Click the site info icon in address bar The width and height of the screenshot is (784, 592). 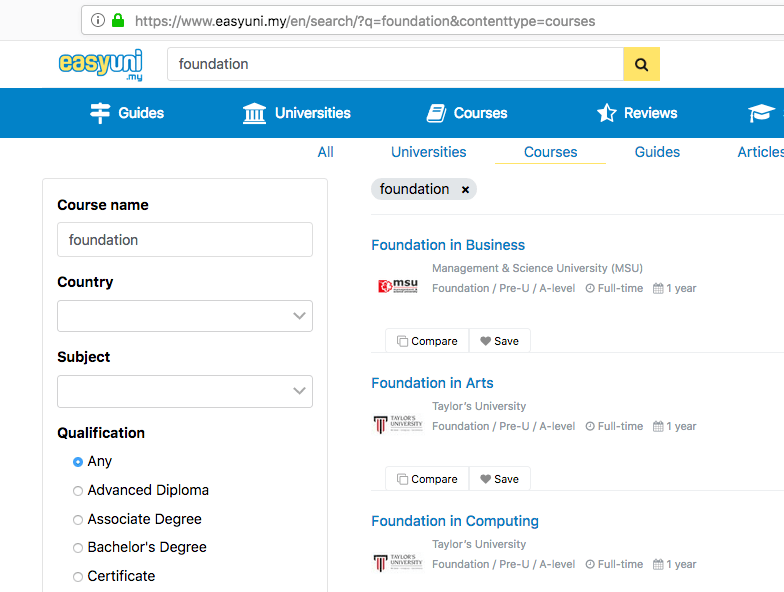click(x=98, y=20)
